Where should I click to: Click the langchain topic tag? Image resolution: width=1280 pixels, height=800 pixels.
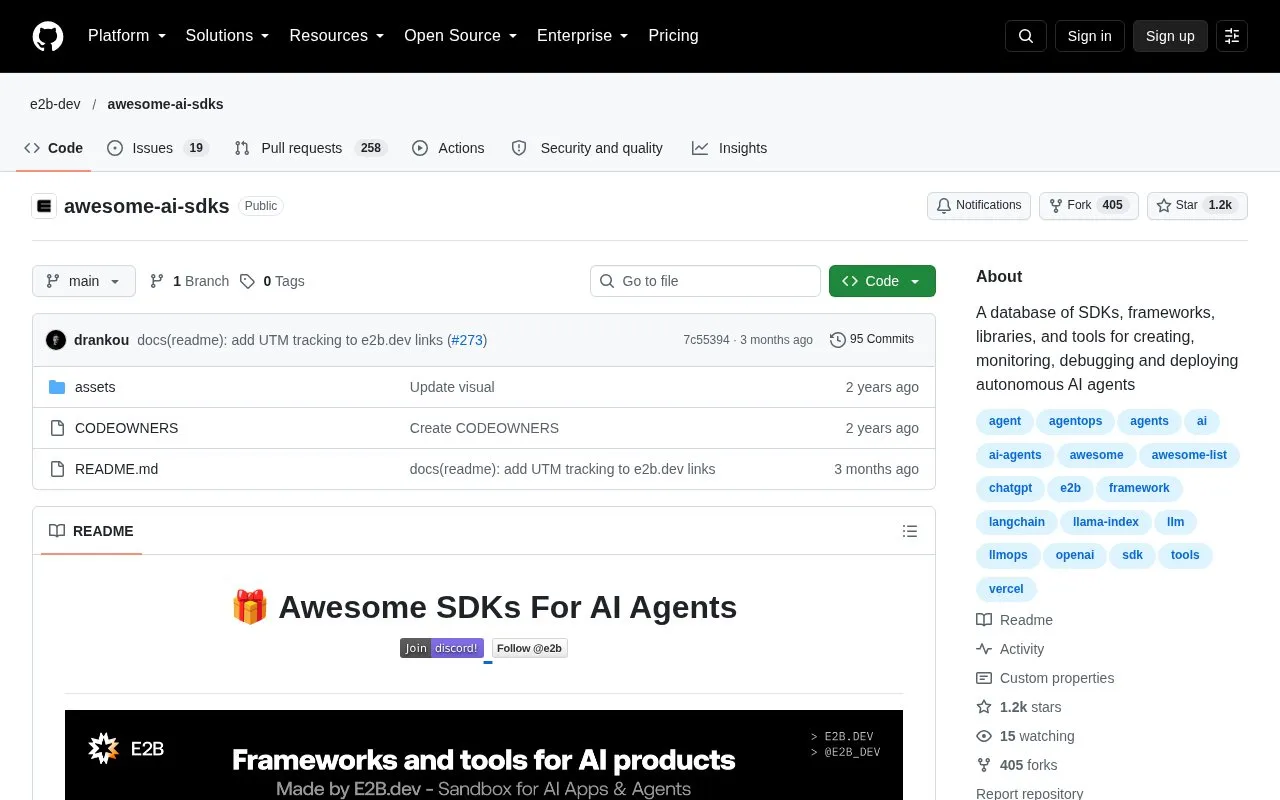(x=1017, y=522)
